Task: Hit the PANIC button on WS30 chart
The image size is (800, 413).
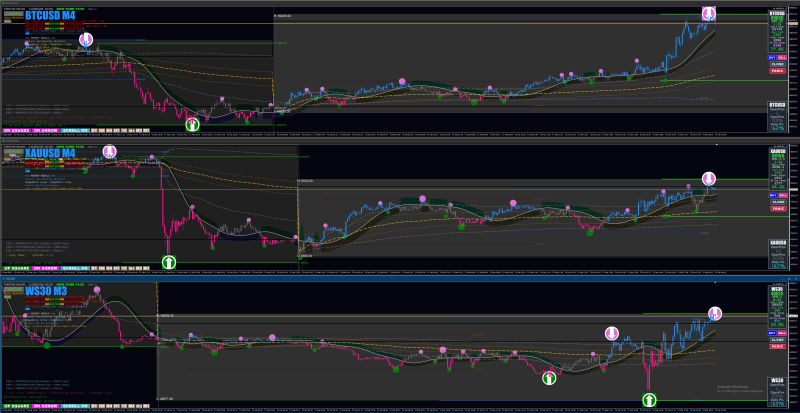Action: pyautogui.click(x=778, y=347)
